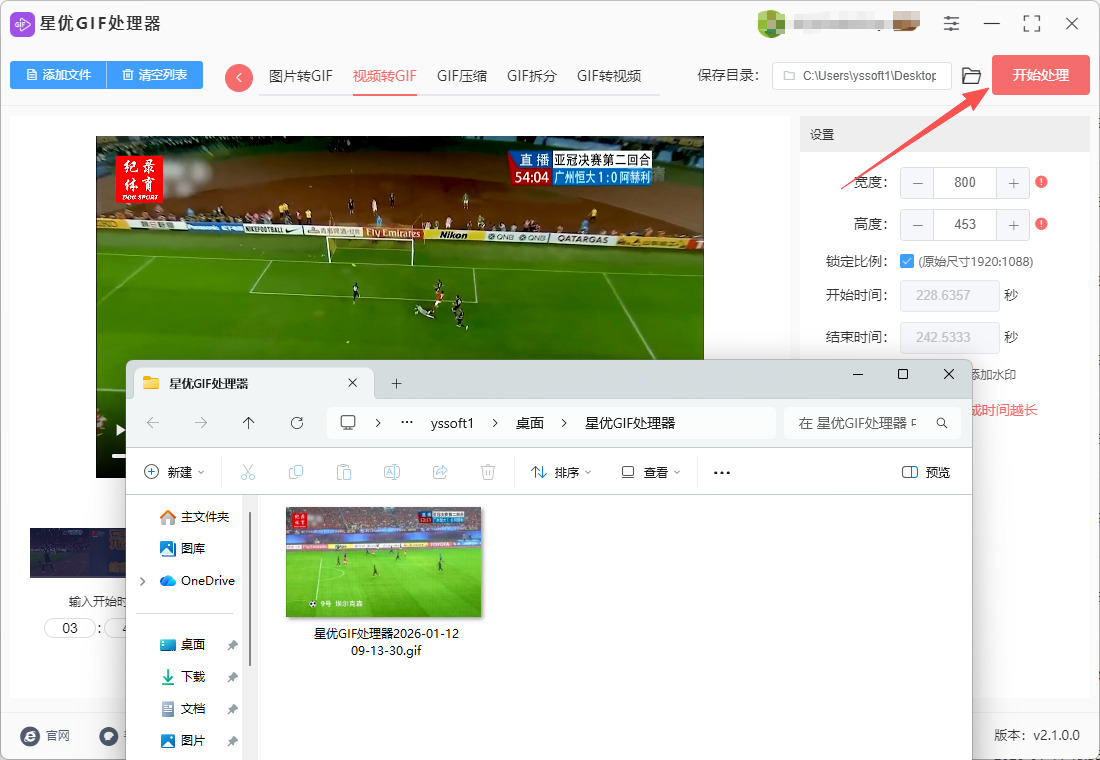1100x760 pixels.
Task: Switch to the 图片转GIF tab
Action: tap(300, 76)
